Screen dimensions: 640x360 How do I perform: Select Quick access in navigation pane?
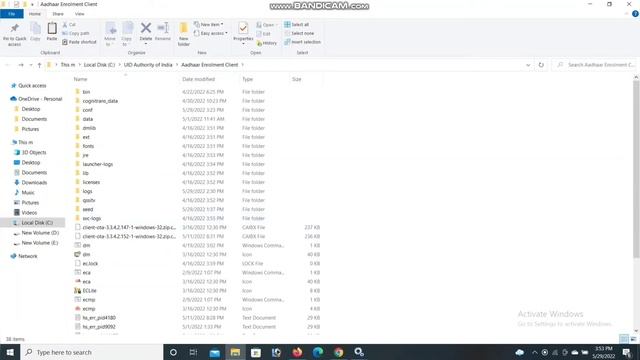pos(32,86)
